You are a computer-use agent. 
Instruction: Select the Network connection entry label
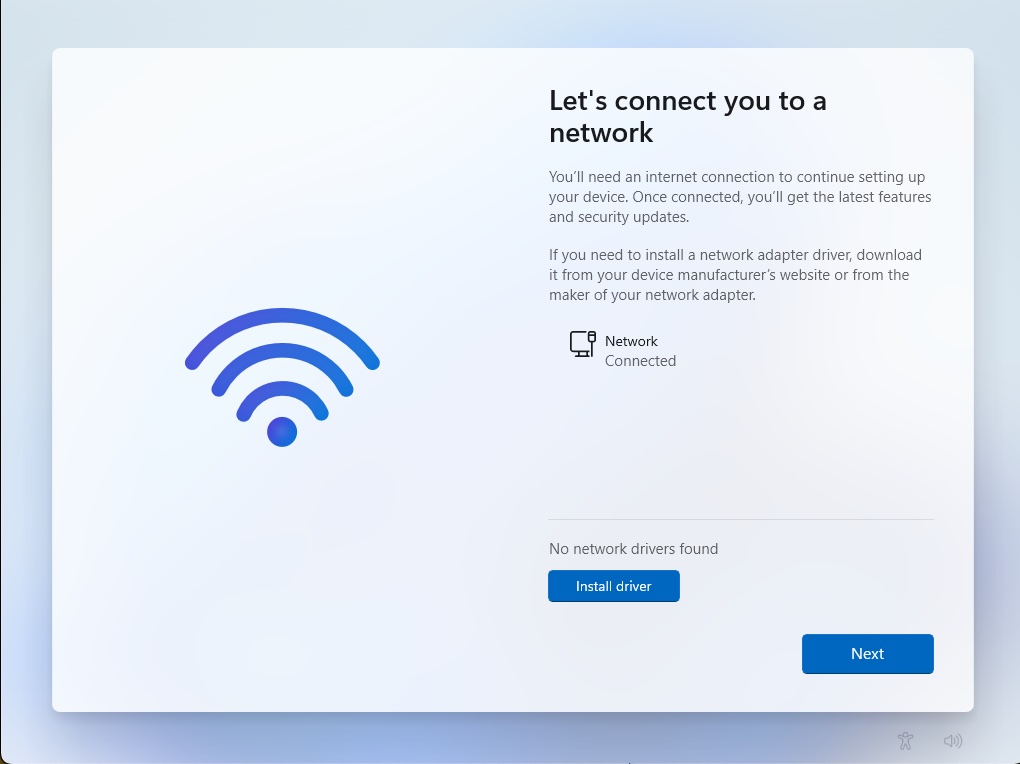[x=631, y=341]
